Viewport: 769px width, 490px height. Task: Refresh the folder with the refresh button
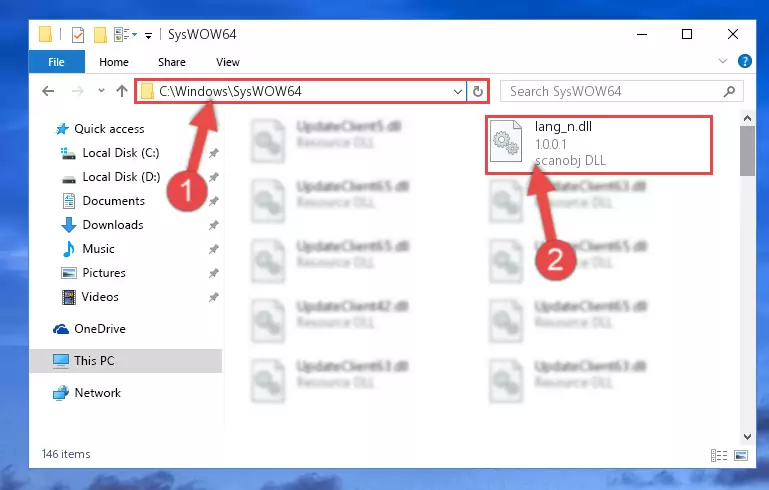pyautogui.click(x=478, y=91)
